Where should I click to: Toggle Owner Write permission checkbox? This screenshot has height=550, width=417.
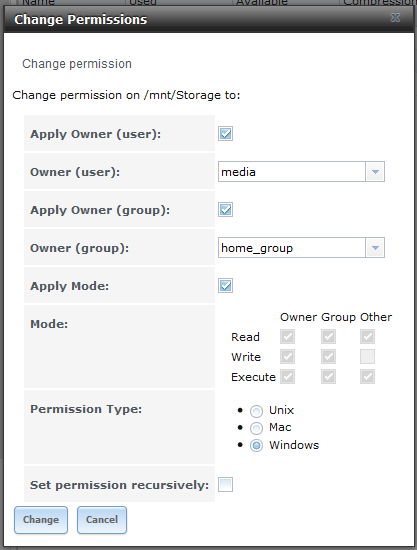coord(287,357)
